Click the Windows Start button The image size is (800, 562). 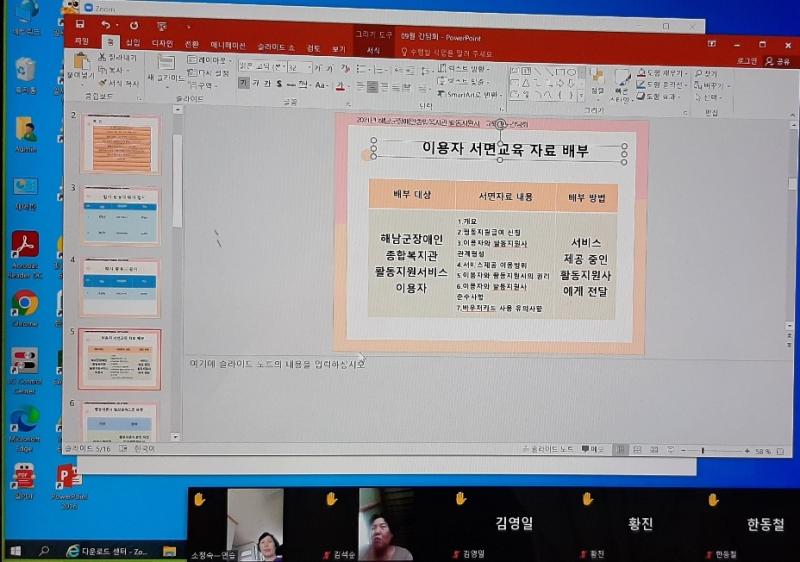tap(15, 550)
